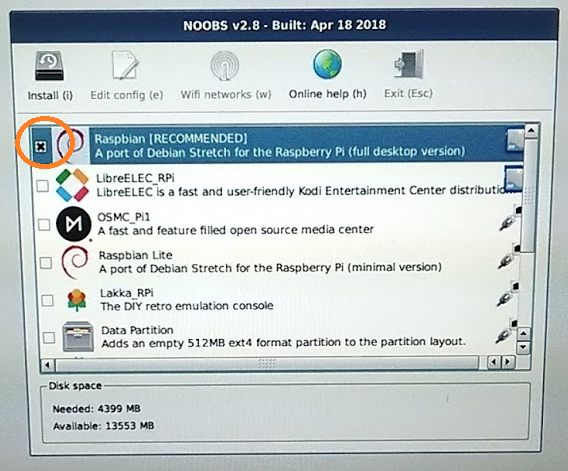568x471 pixels.
Task: Click the OS list scroll-down arrow at bottom
Action: pos(523,347)
